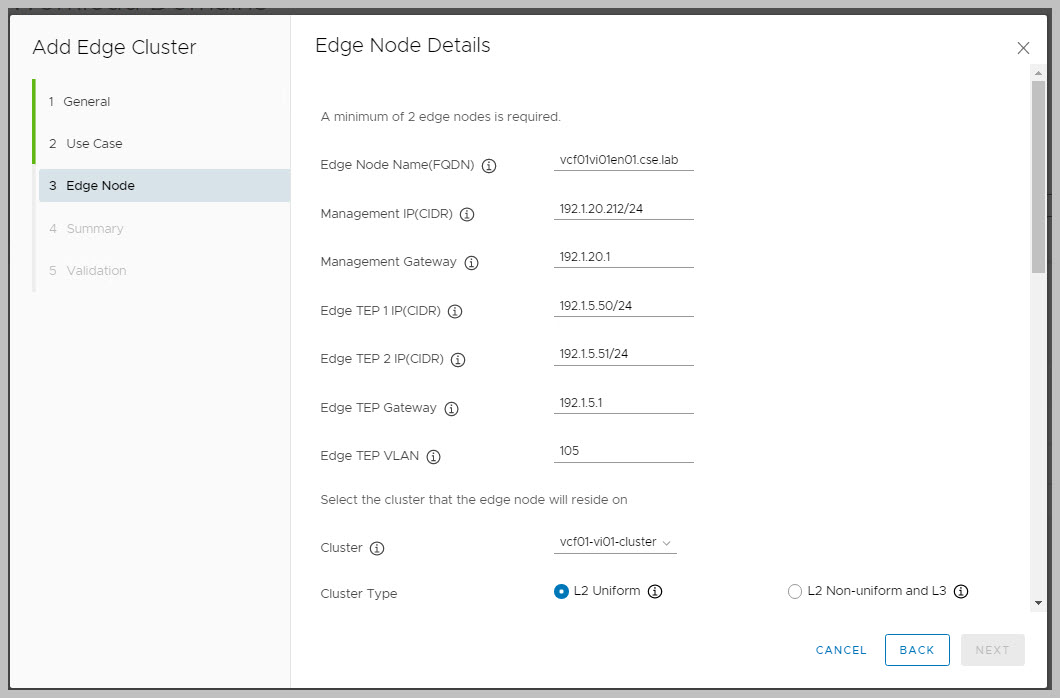
Task: Show info for L2 Uniform option
Action: [x=655, y=591]
